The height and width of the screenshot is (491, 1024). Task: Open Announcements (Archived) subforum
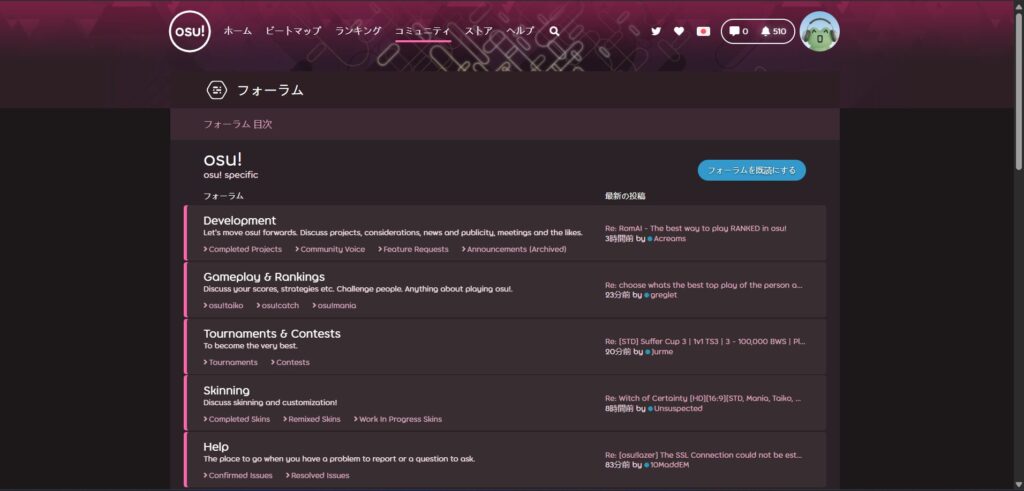(x=514, y=249)
